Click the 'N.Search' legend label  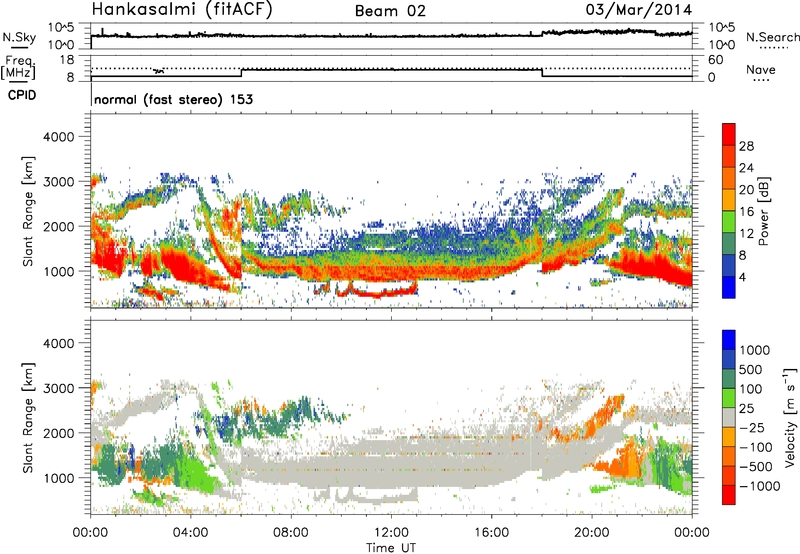tap(772, 37)
